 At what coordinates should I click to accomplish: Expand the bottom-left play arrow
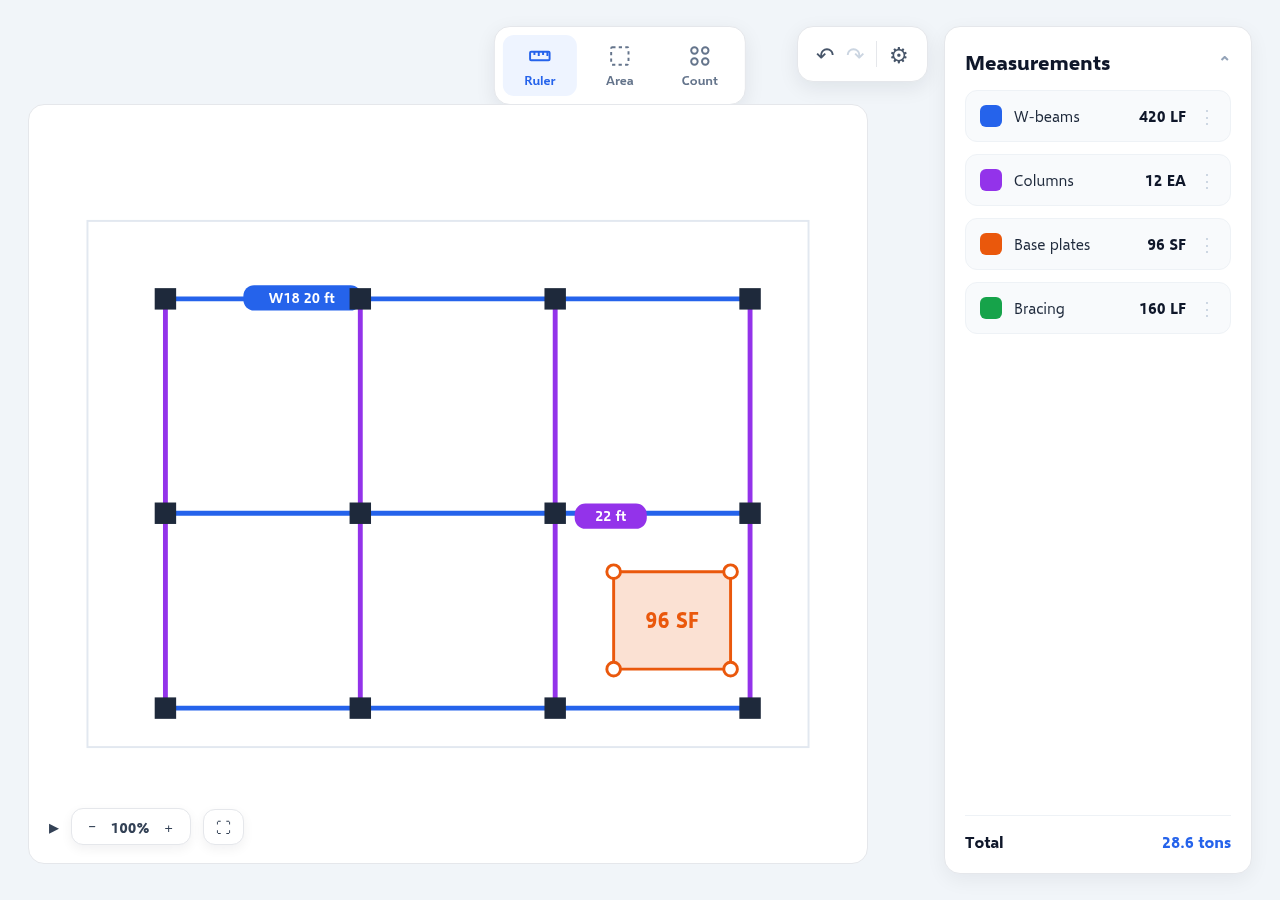point(54,828)
